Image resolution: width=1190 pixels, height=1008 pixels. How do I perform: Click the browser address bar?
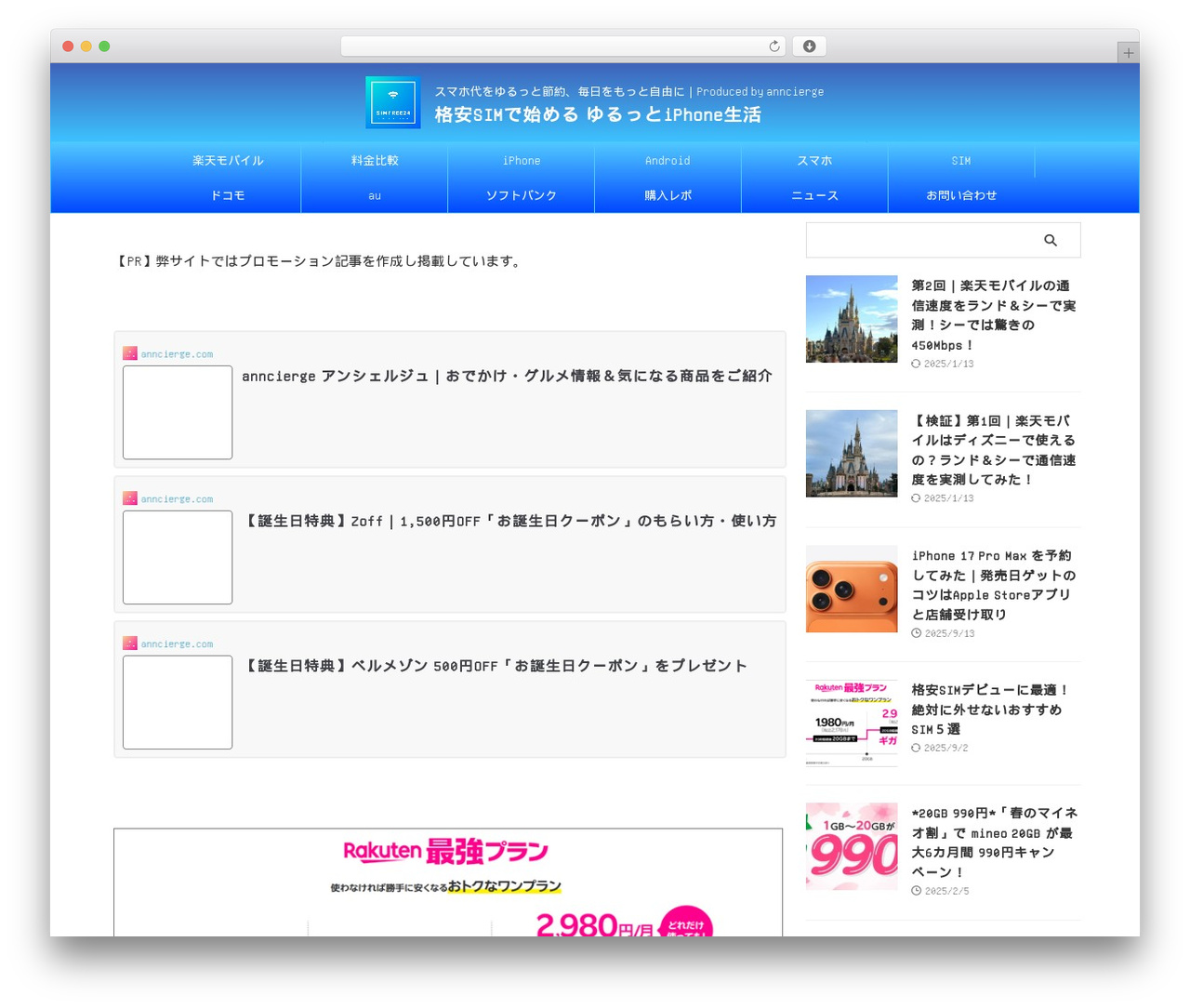563,46
